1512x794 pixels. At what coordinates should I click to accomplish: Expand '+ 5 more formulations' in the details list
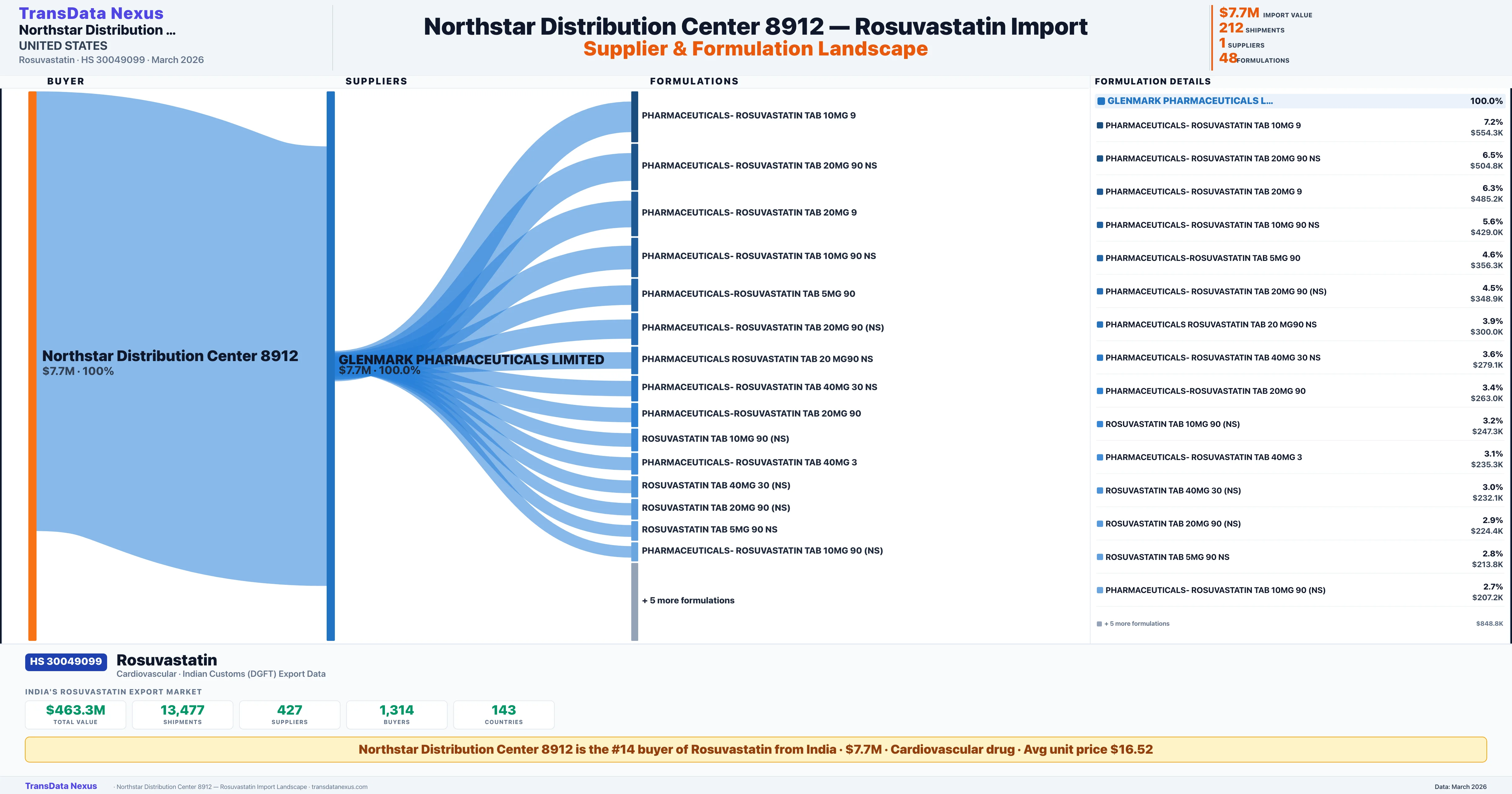point(1136,624)
